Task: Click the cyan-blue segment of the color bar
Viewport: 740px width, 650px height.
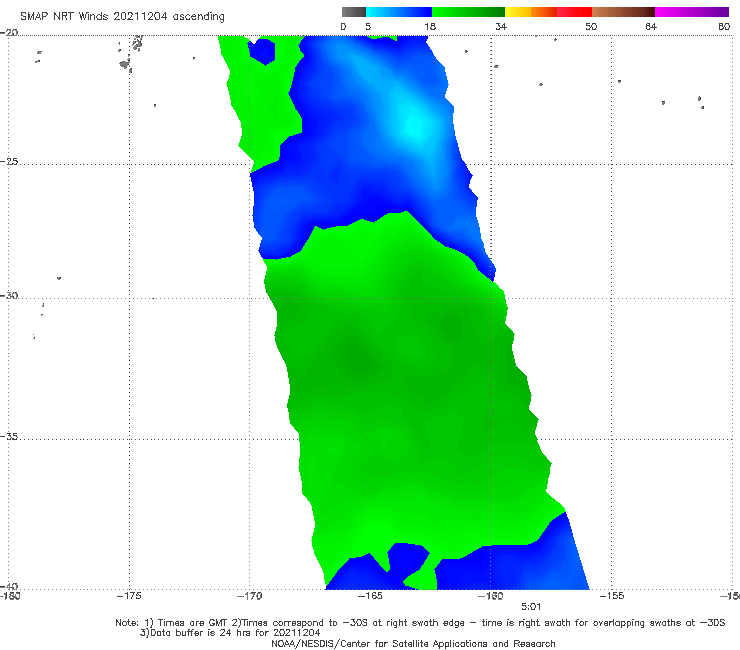Action: pyautogui.click(x=399, y=12)
